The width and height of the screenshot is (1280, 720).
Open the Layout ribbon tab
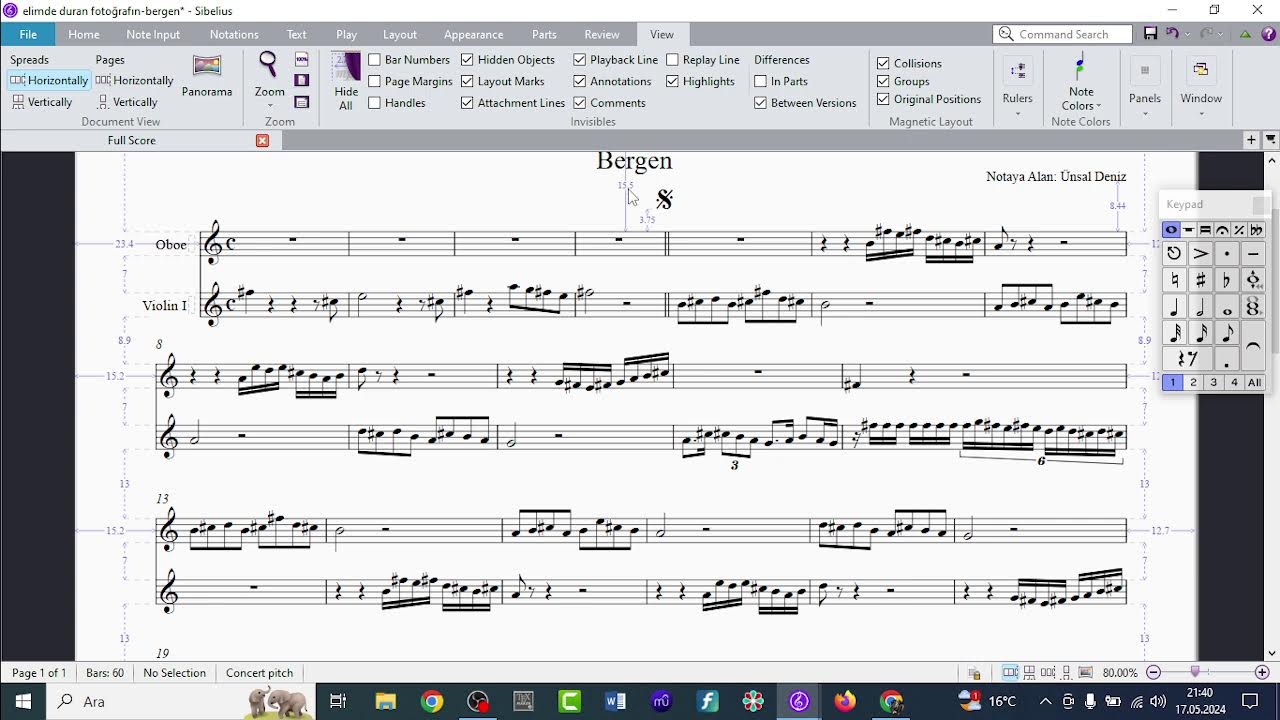click(400, 34)
